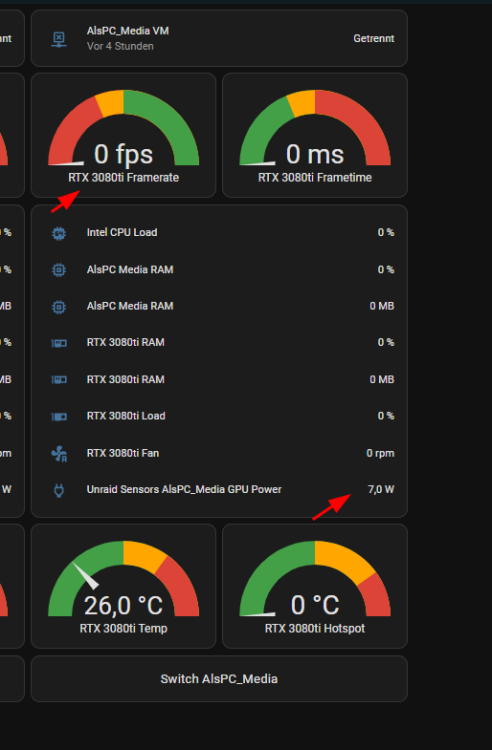Viewport: 492px width, 750px height.
Task: Select Unraid Sensors AlsPC_Media GPU Power label
Action: pyautogui.click(x=184, y=489)
